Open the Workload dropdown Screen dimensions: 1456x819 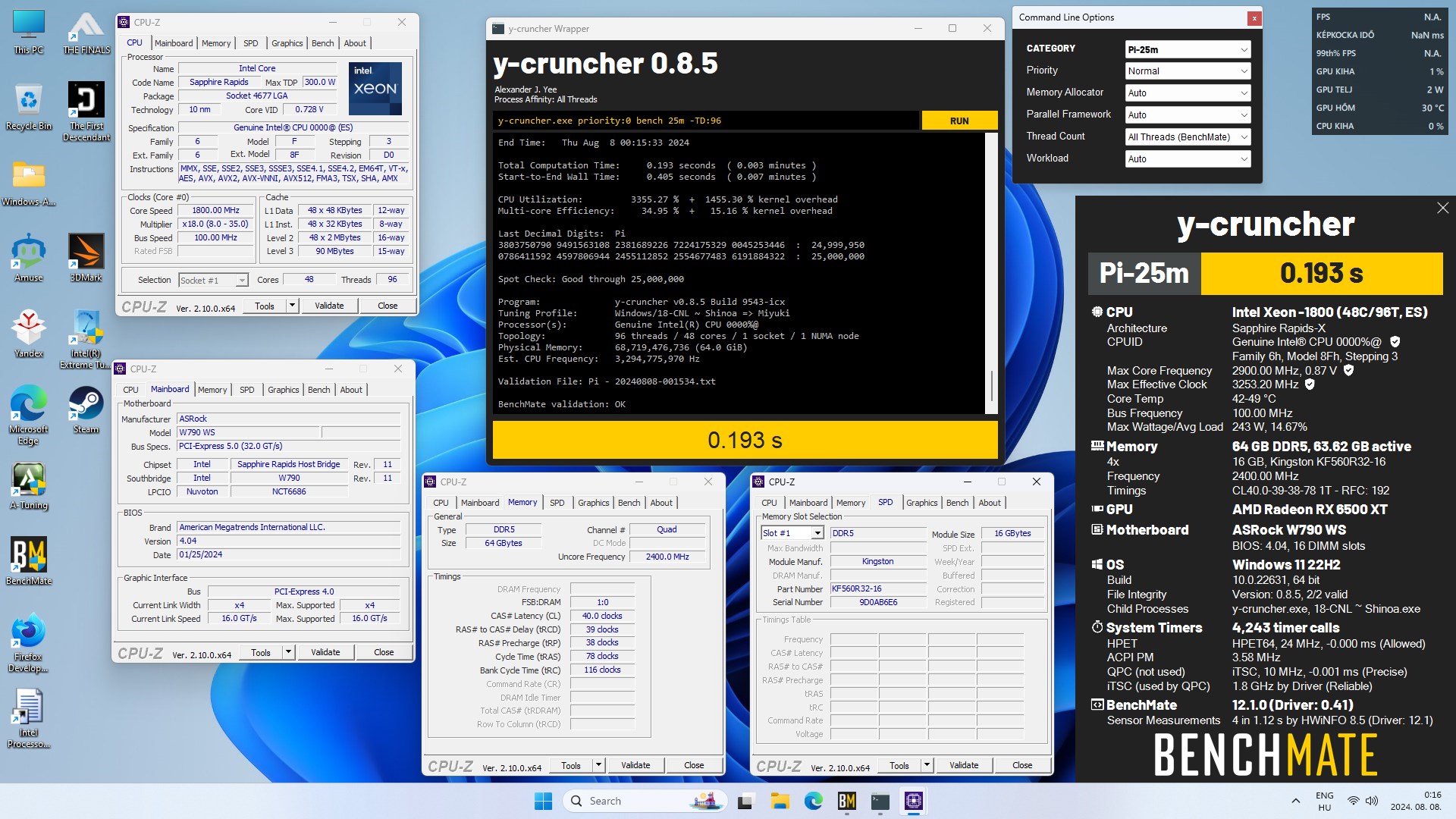[x=1188, y=159]
